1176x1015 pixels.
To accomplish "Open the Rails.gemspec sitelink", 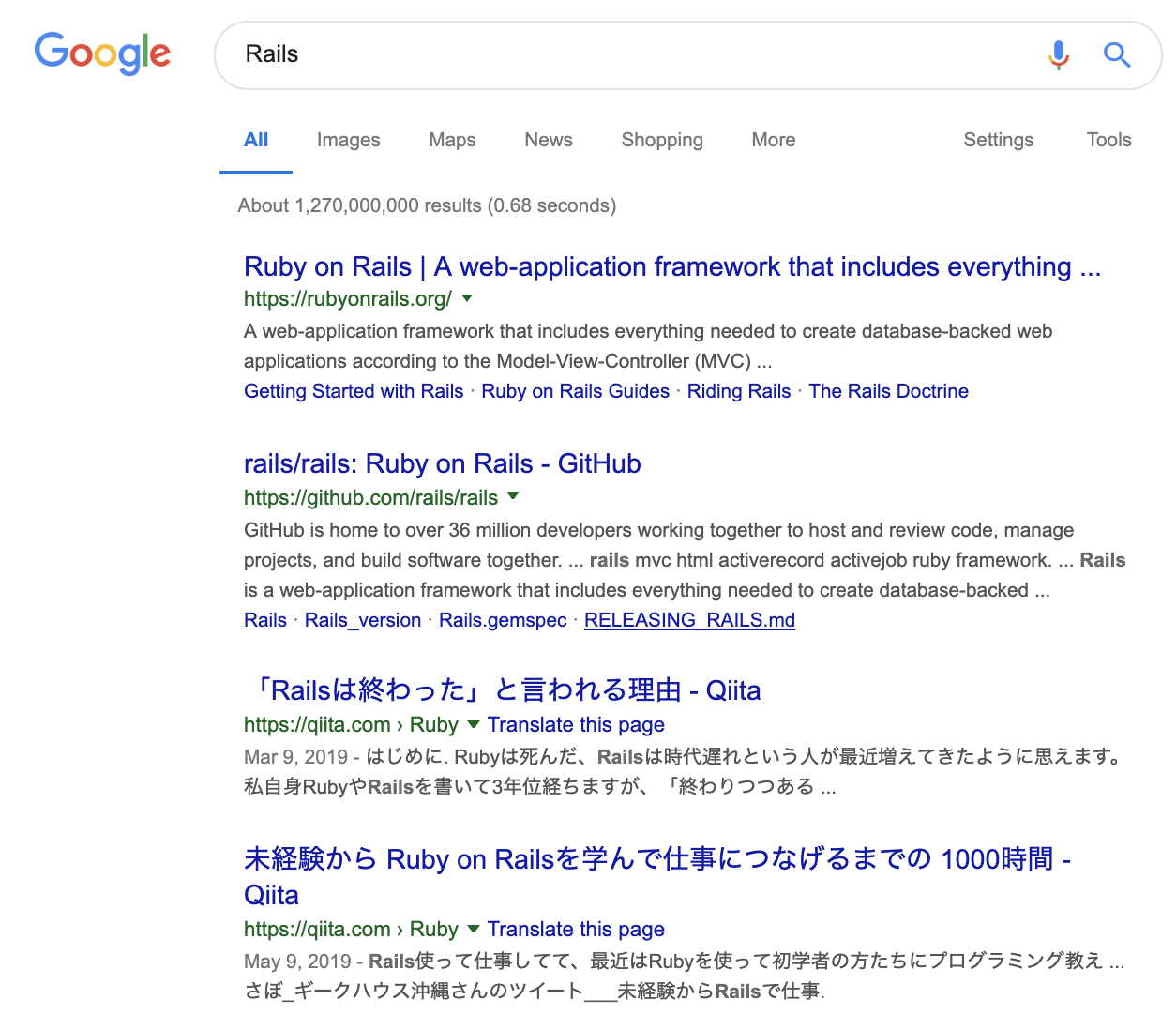I will click(503, 620).
